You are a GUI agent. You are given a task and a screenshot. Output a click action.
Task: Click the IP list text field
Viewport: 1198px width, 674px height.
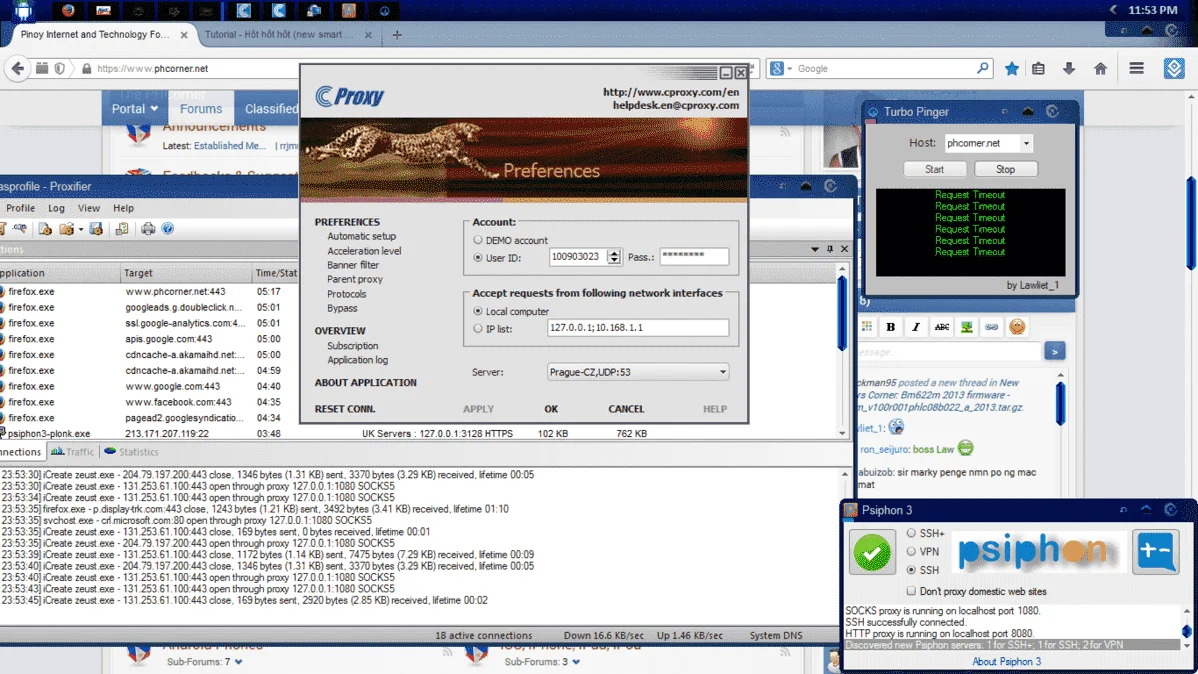[638, 327]
